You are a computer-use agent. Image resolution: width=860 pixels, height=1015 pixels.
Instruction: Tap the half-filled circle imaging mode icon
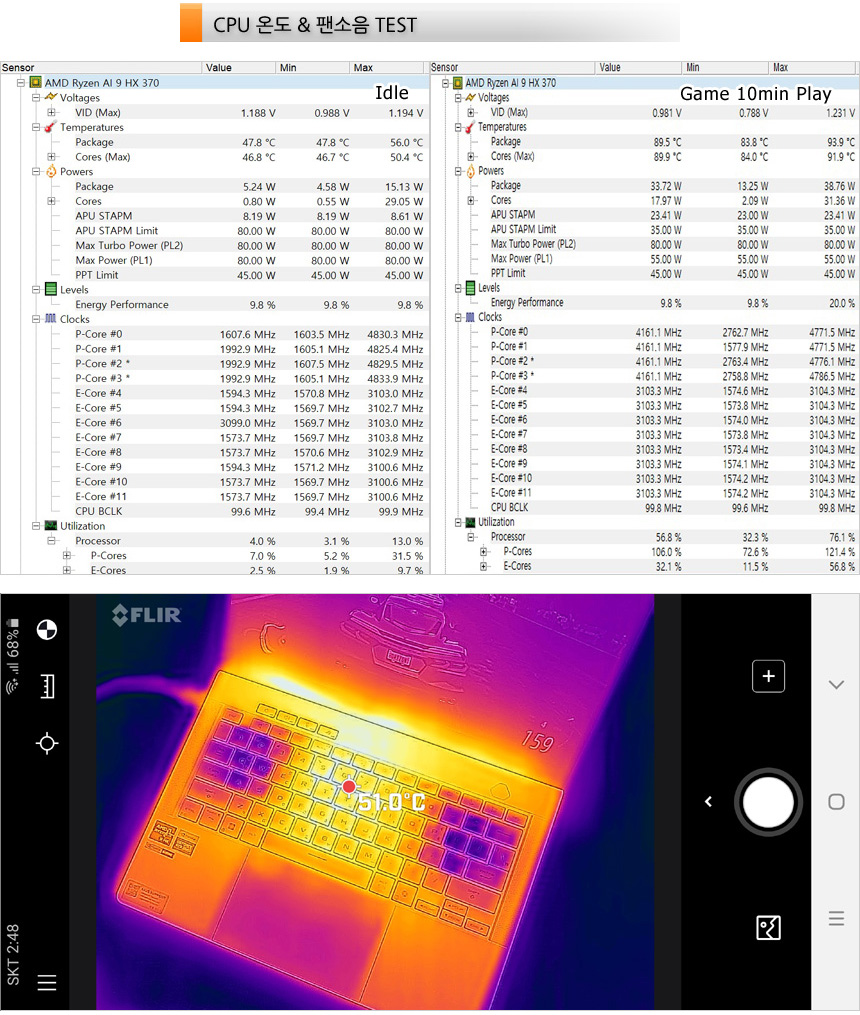47,629
